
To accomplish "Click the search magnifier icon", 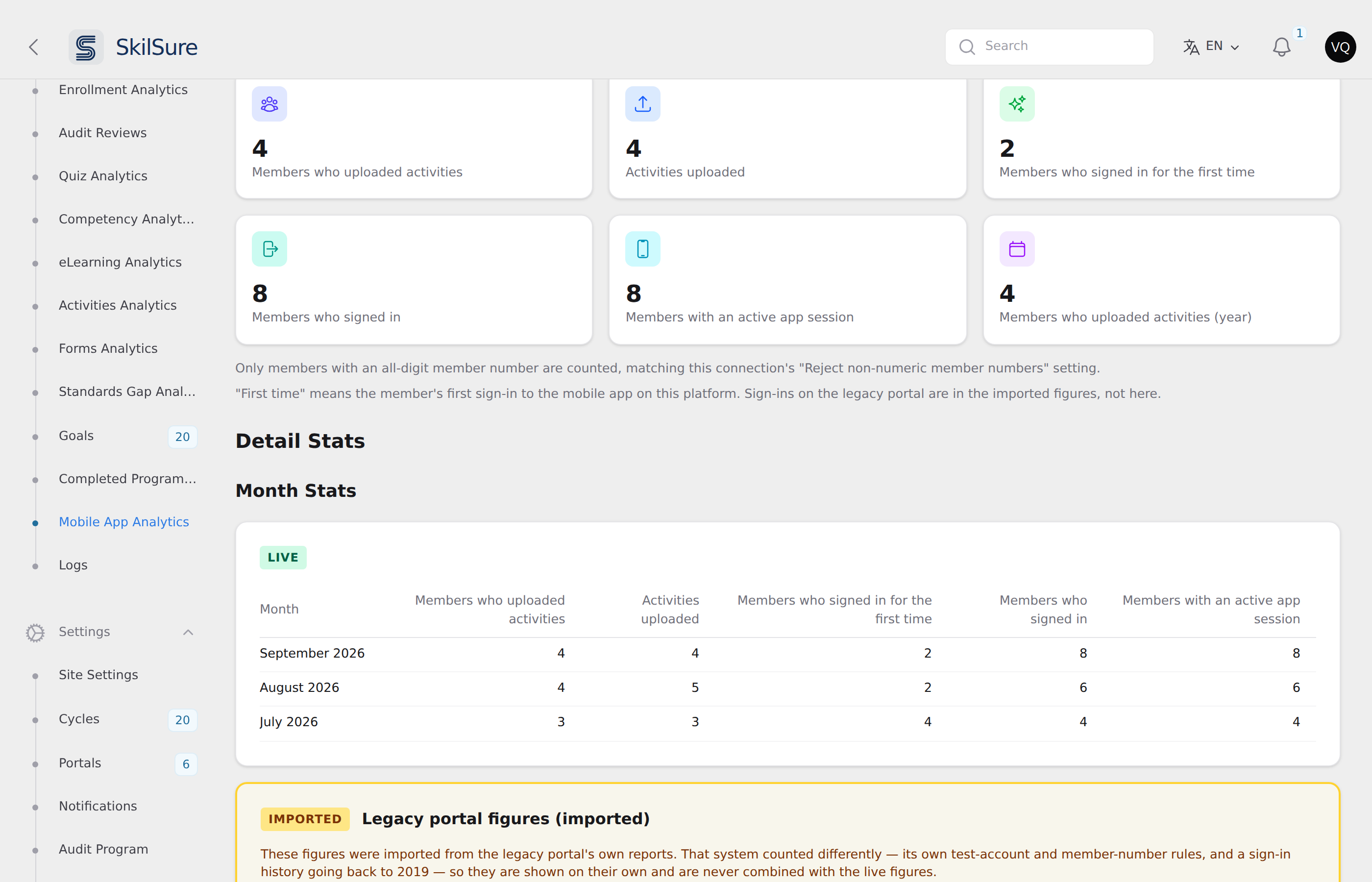I will (967, 47).
